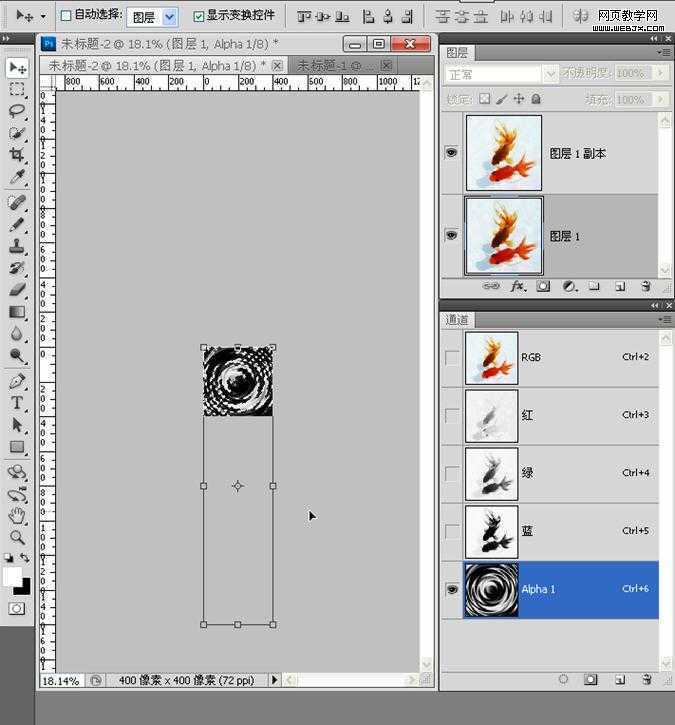Add layer style via fx icon
This screenshot has width=675, height=725.
pyautogui.click(x=518, y=287)
